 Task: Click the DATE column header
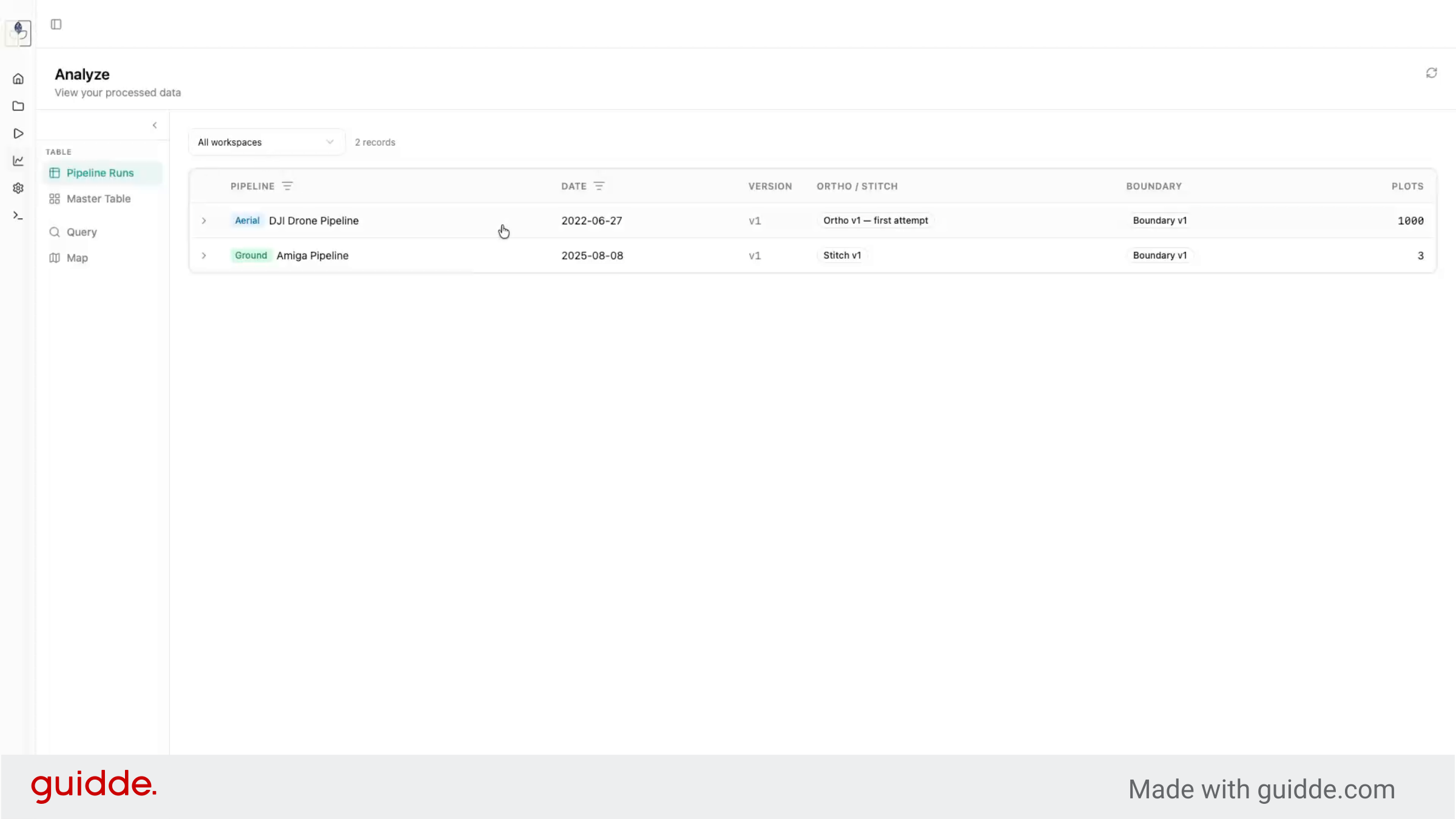pos(573,186)
